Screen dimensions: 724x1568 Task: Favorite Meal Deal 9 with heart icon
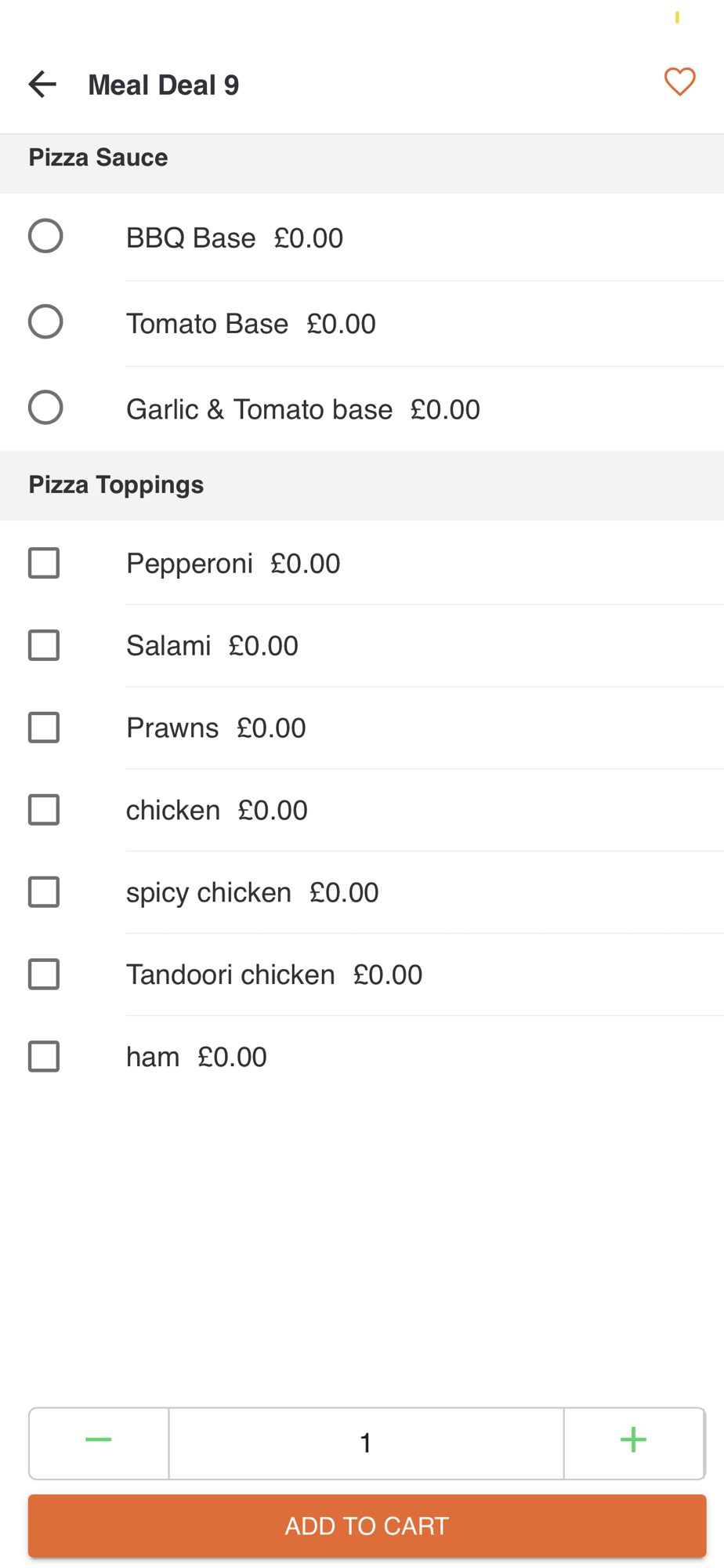[679, 82]
